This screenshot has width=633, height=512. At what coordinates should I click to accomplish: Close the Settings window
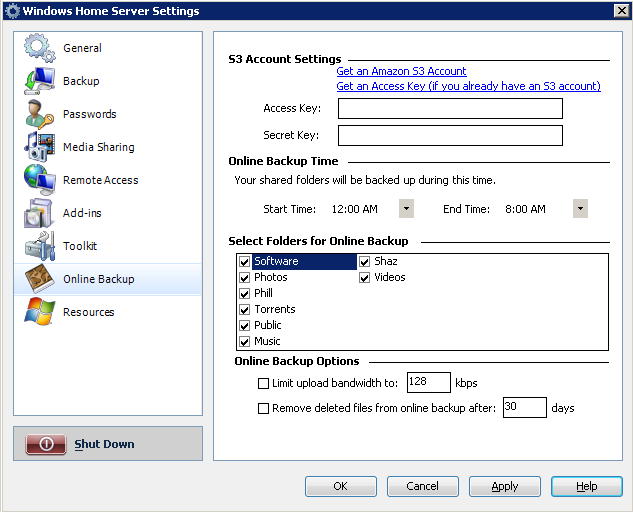(622, 10)
